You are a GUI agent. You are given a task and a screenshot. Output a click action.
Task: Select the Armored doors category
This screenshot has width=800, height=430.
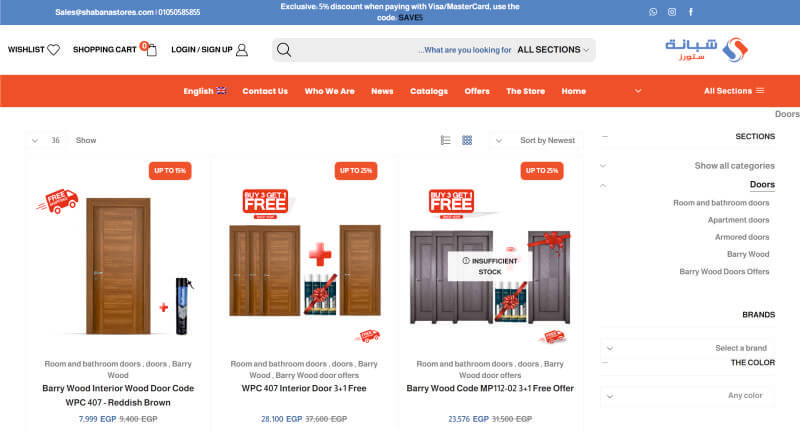(742, 237)
